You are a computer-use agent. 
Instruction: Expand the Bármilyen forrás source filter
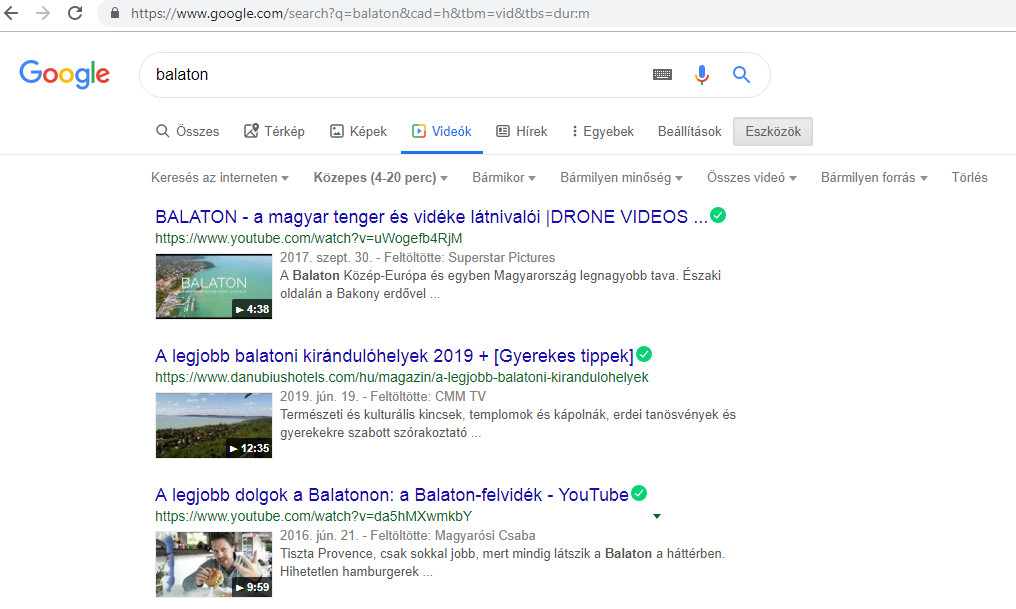coord(874,178)
